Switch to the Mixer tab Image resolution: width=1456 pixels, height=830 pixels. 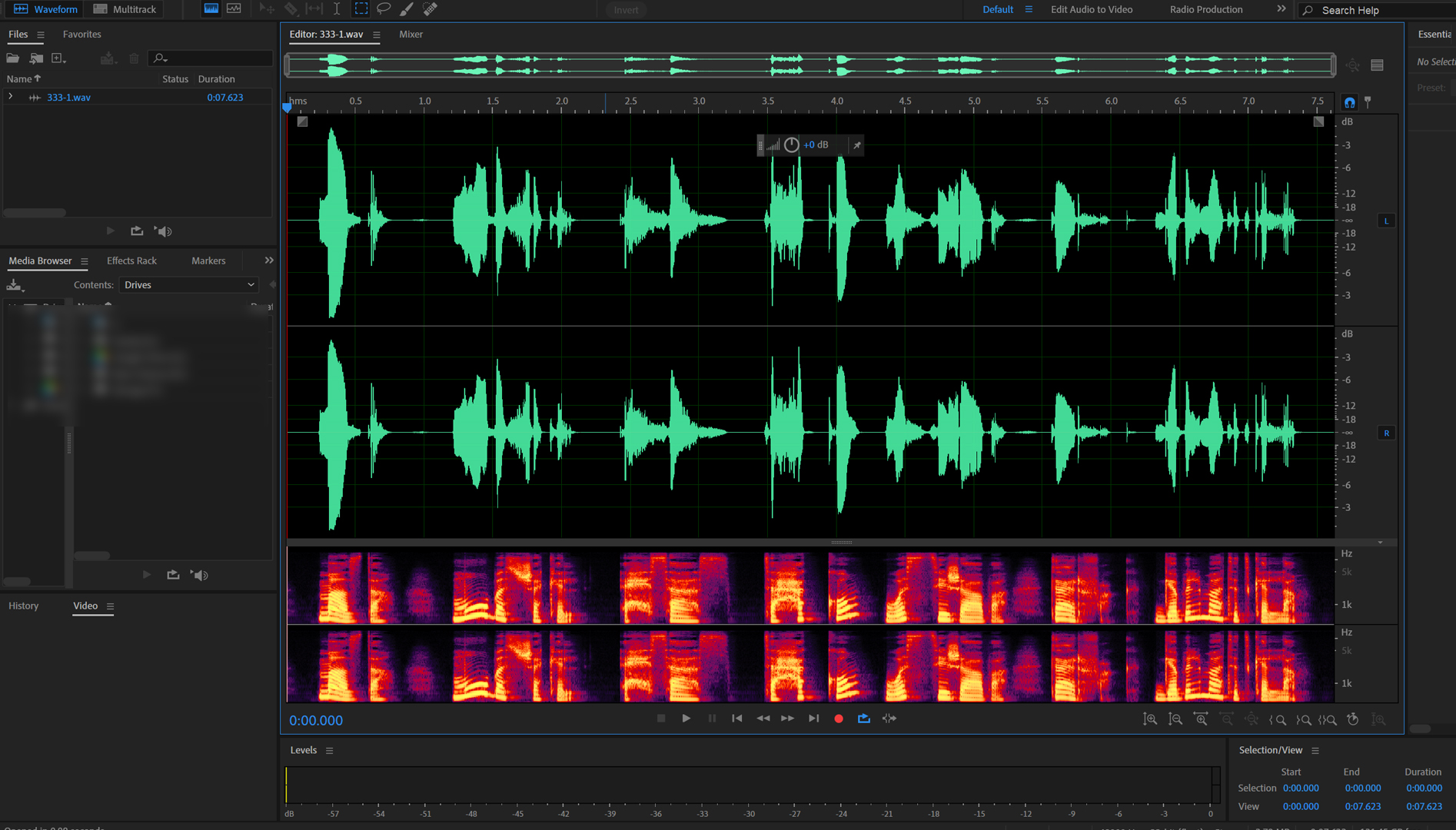tap(411, 35)
